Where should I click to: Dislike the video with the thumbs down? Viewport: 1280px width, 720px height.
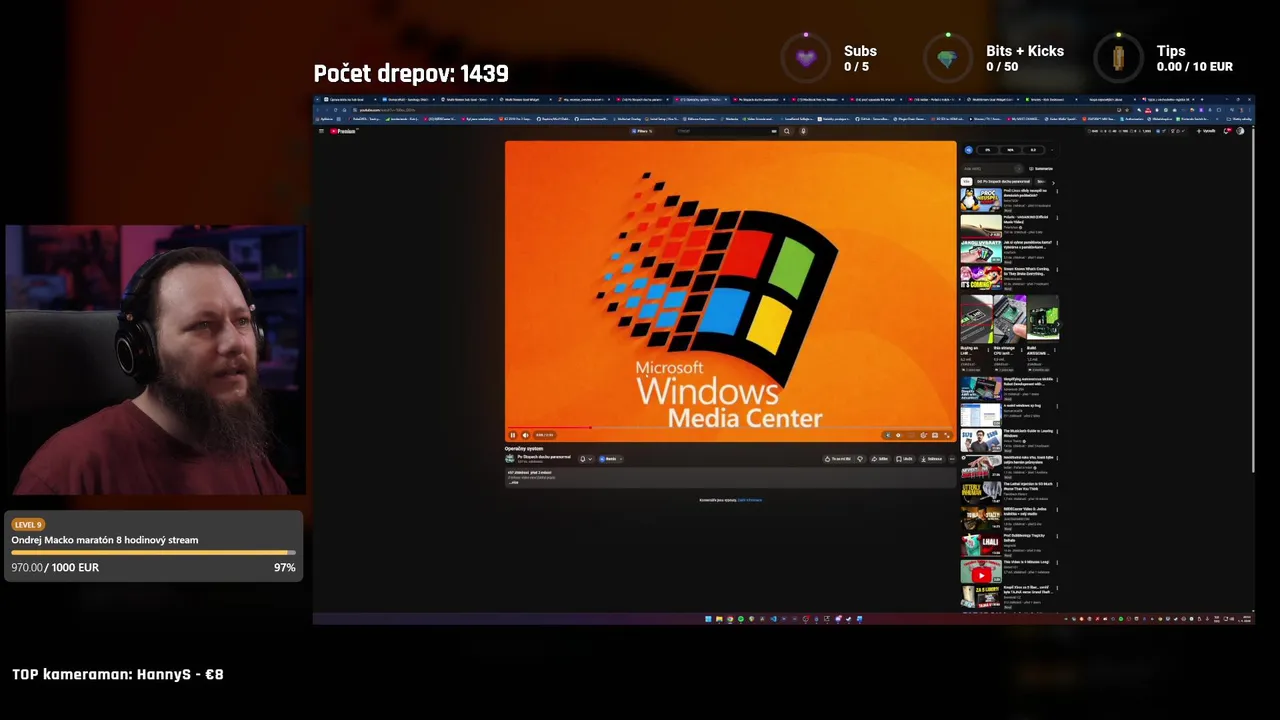[x=860, y=459]
